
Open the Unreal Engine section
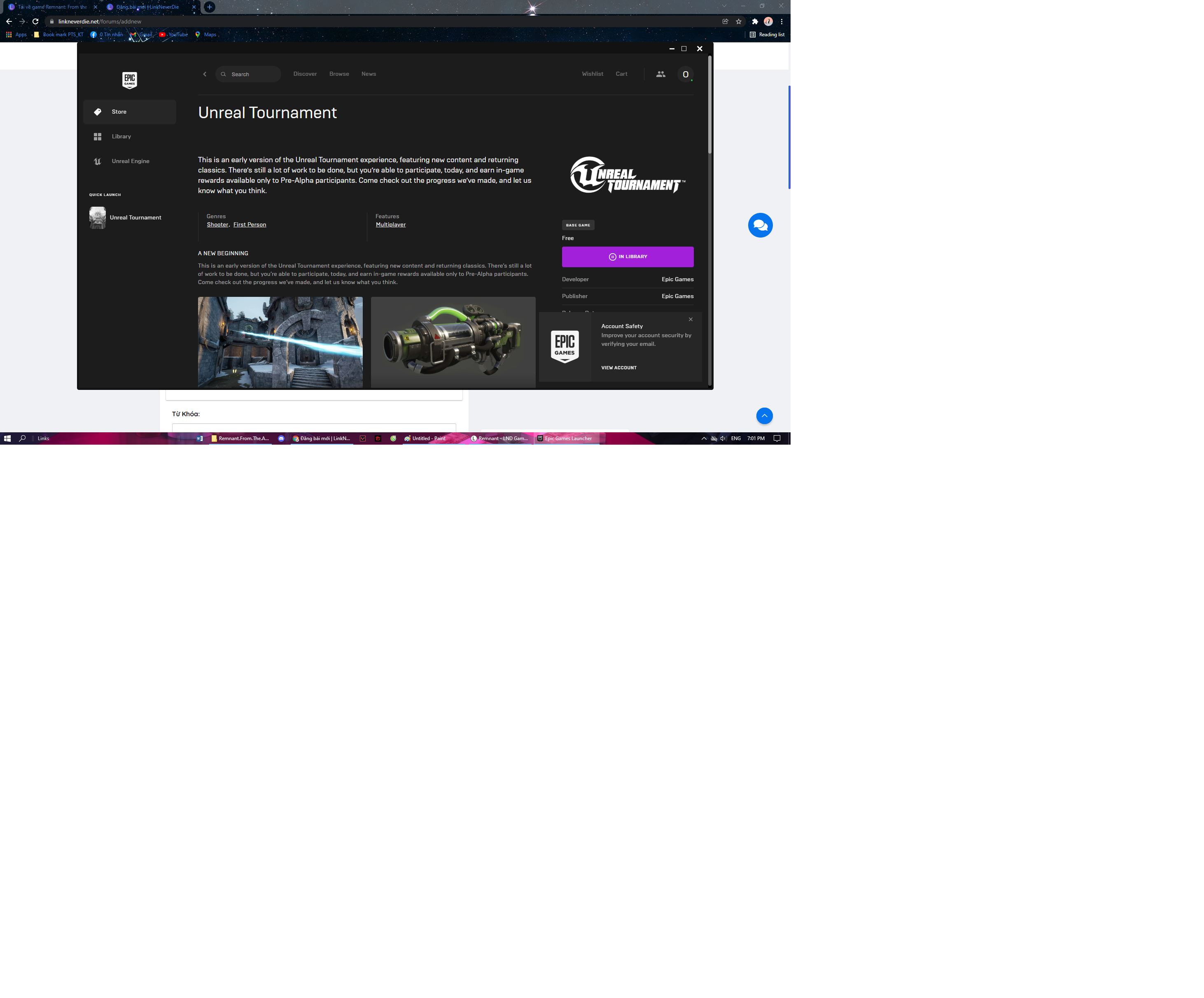click(130, 161)
